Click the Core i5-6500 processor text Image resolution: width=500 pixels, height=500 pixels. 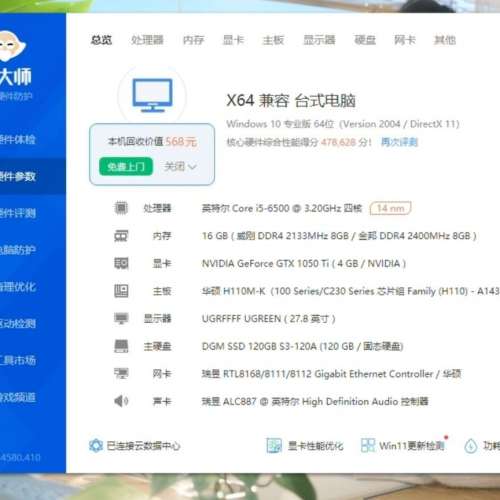click(282, 208)
